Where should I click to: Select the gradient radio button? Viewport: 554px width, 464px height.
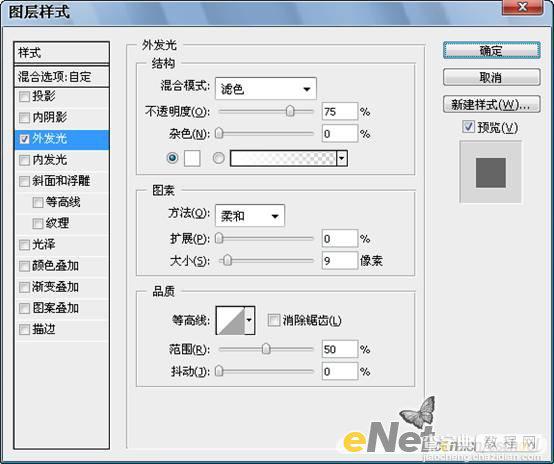pyautogui.click(x=219, y=158)
